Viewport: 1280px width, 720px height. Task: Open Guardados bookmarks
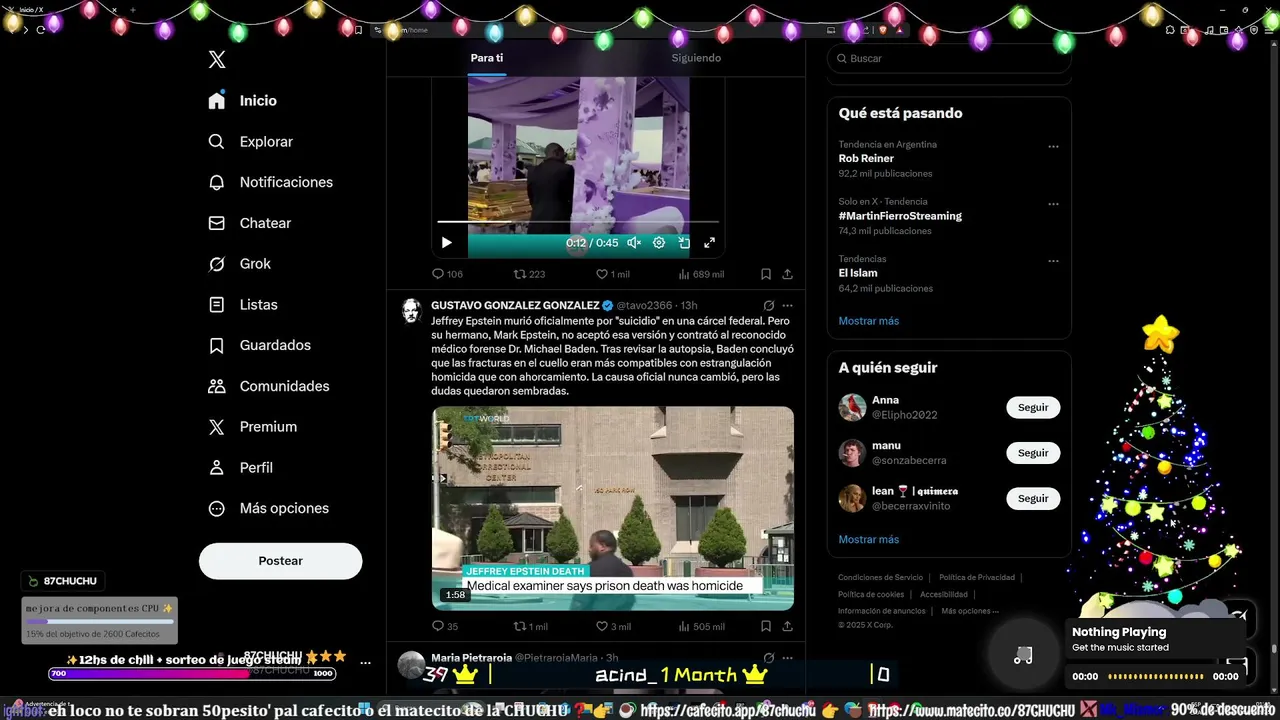259,345
